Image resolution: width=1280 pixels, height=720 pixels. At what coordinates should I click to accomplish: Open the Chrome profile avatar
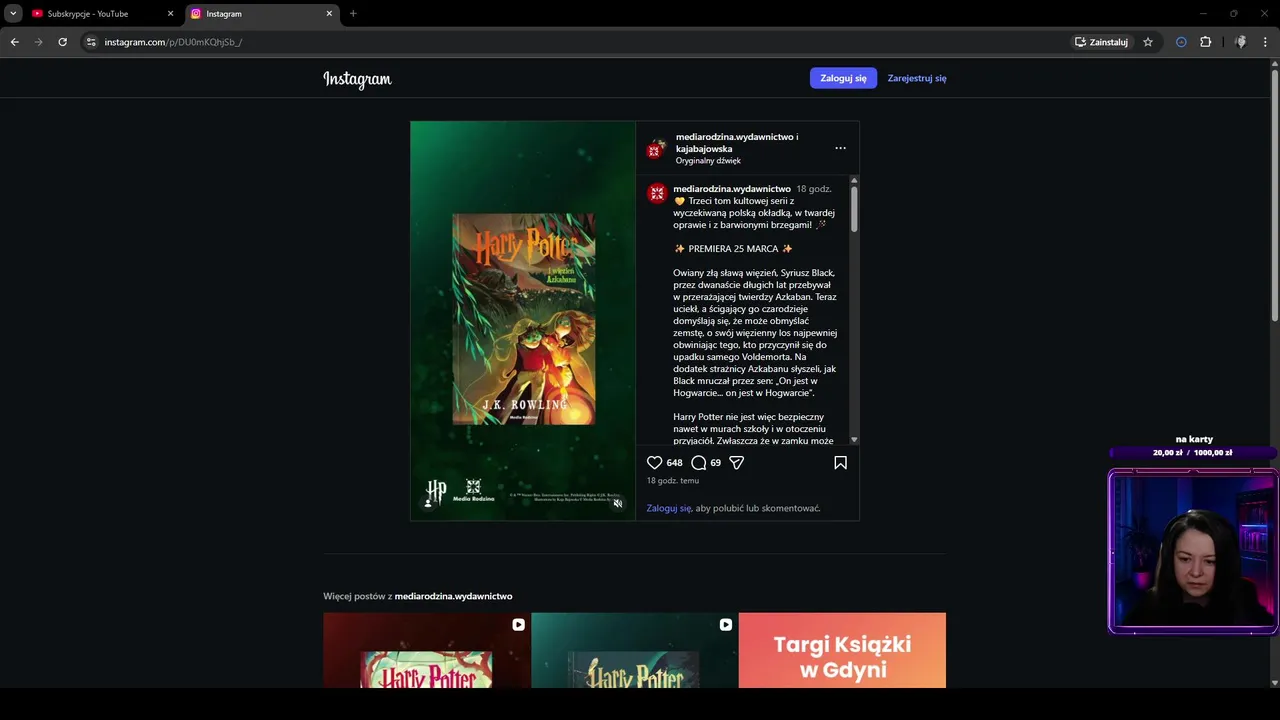pos(1241,42)
